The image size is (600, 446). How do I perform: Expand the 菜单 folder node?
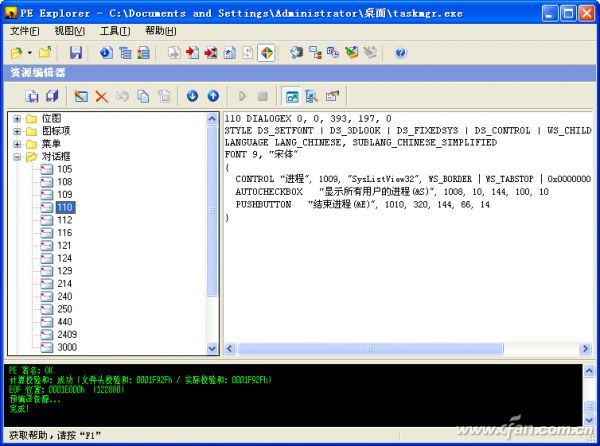17,144
